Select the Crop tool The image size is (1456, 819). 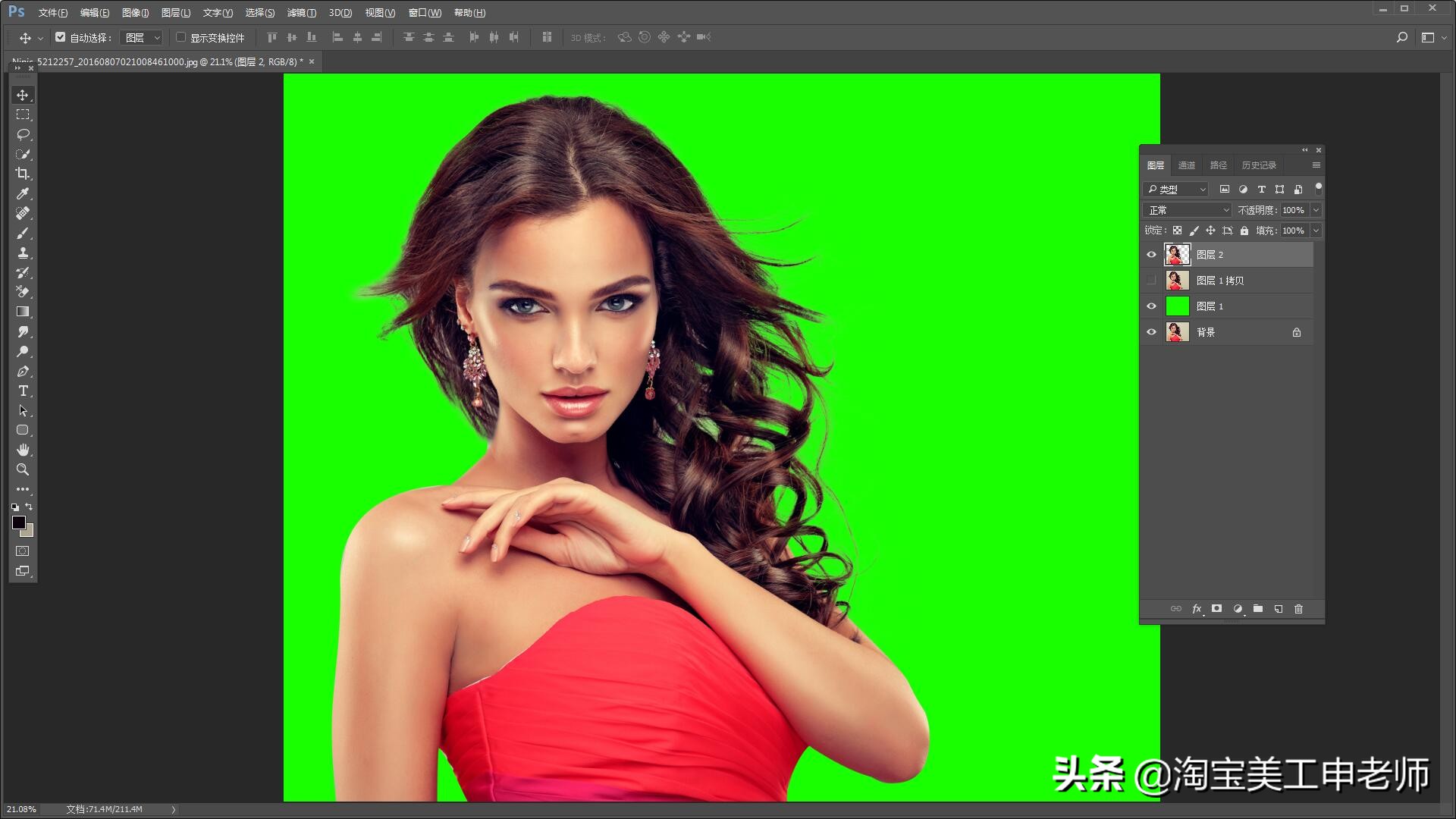23,174
